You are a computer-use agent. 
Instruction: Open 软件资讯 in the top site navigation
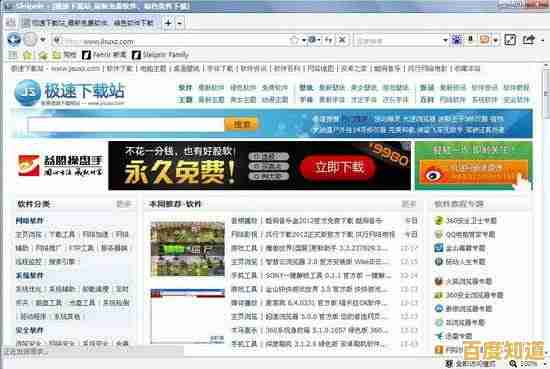pos(253,68)
